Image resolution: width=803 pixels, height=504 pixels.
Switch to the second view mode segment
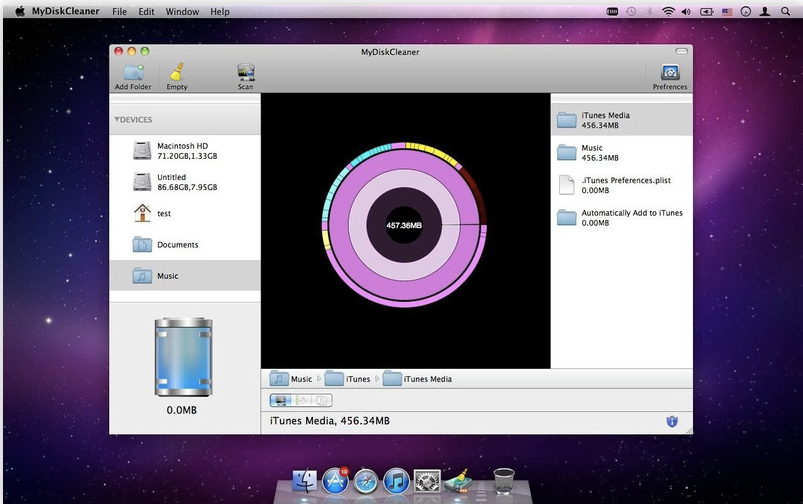[301, 400]
